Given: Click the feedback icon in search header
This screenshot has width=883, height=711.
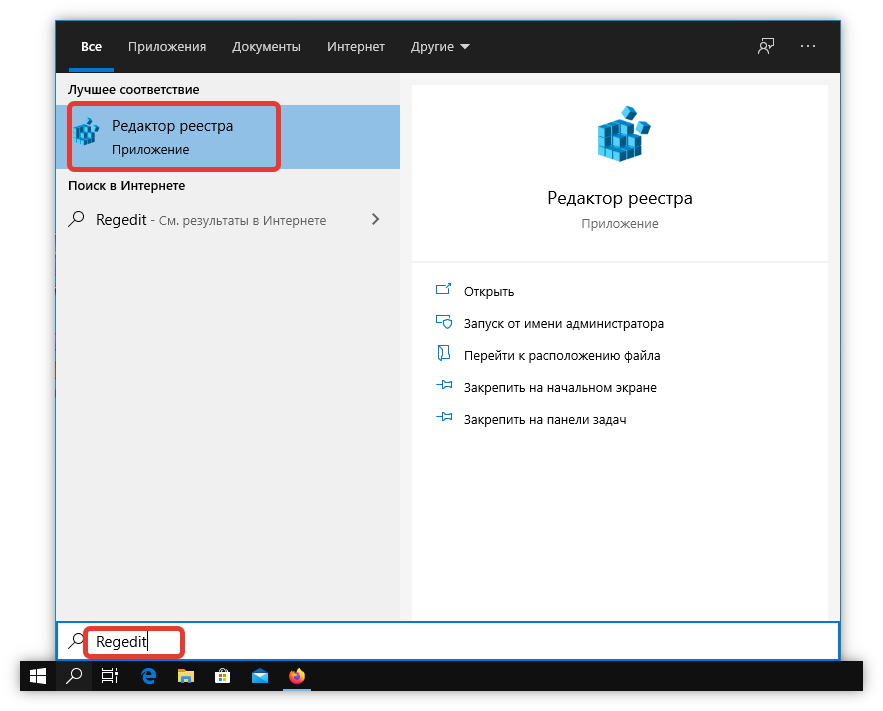Looking at the screenshot, I should click(766, 47).
